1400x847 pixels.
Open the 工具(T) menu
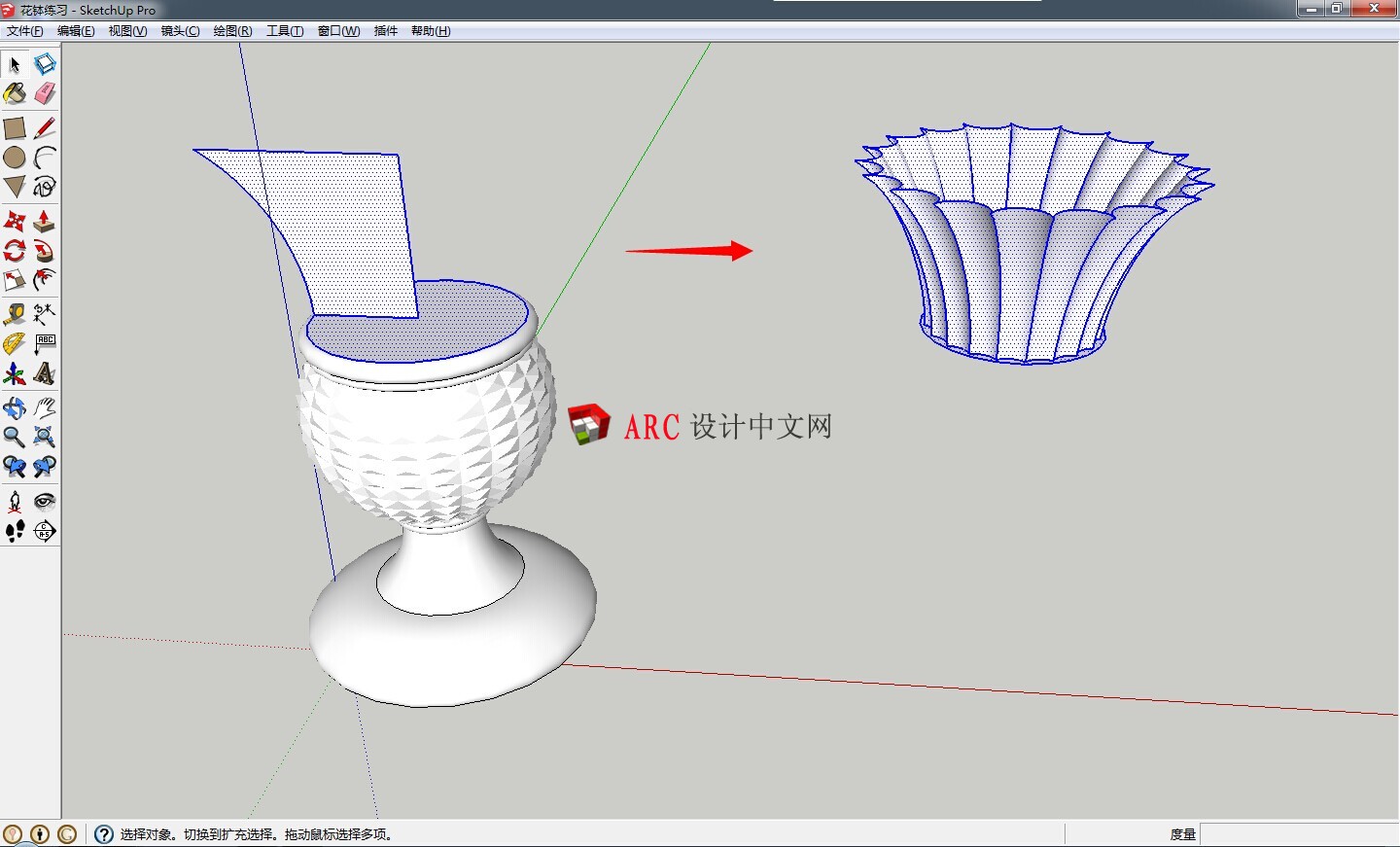pos(285,31)
